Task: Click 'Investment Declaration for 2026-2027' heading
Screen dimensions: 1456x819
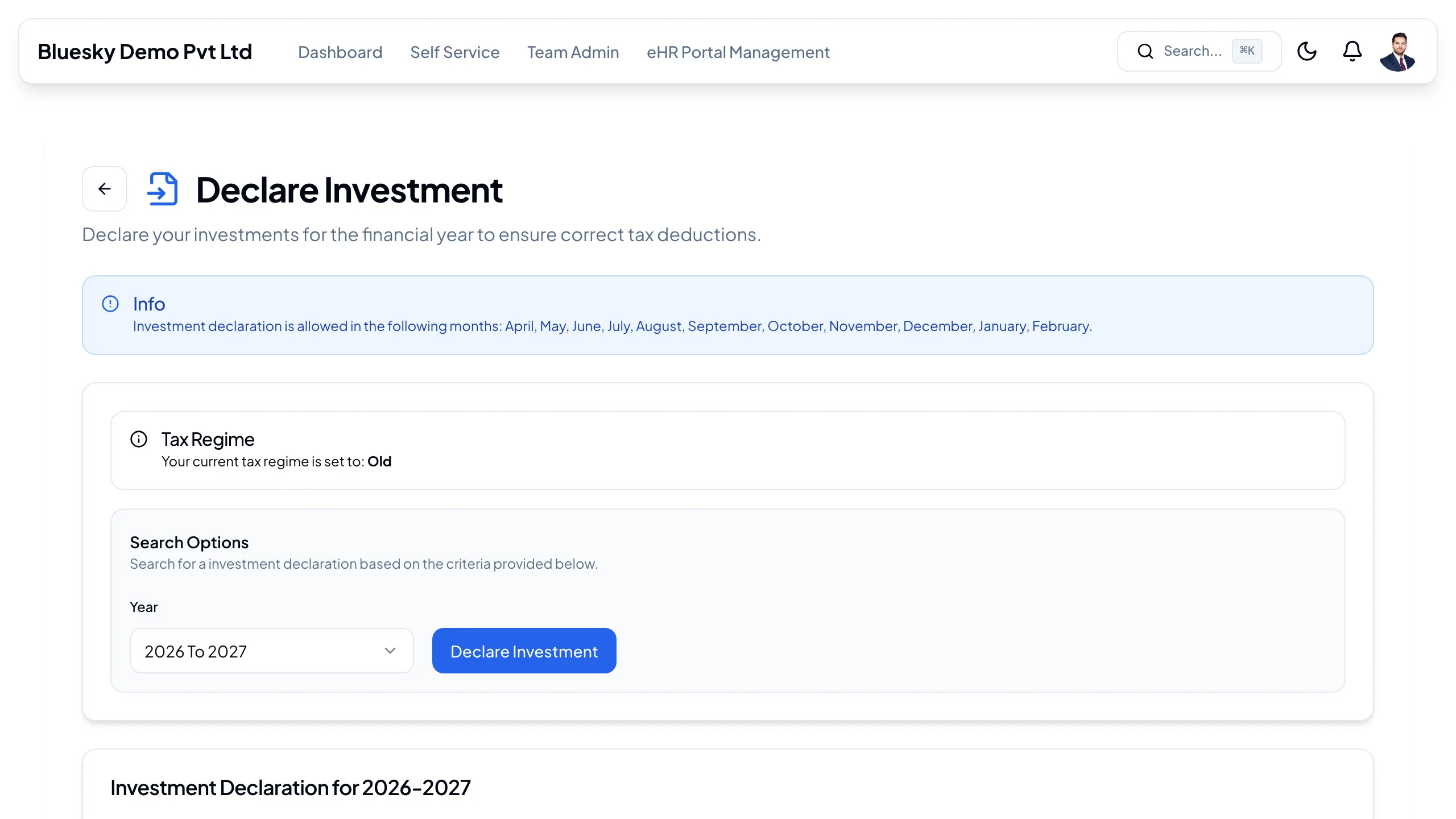Action: point(291,788)
